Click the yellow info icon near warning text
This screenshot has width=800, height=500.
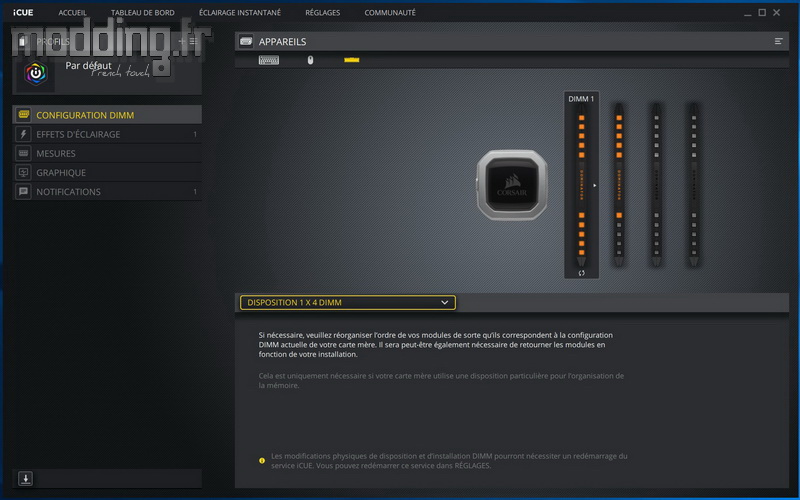(262, 460)
